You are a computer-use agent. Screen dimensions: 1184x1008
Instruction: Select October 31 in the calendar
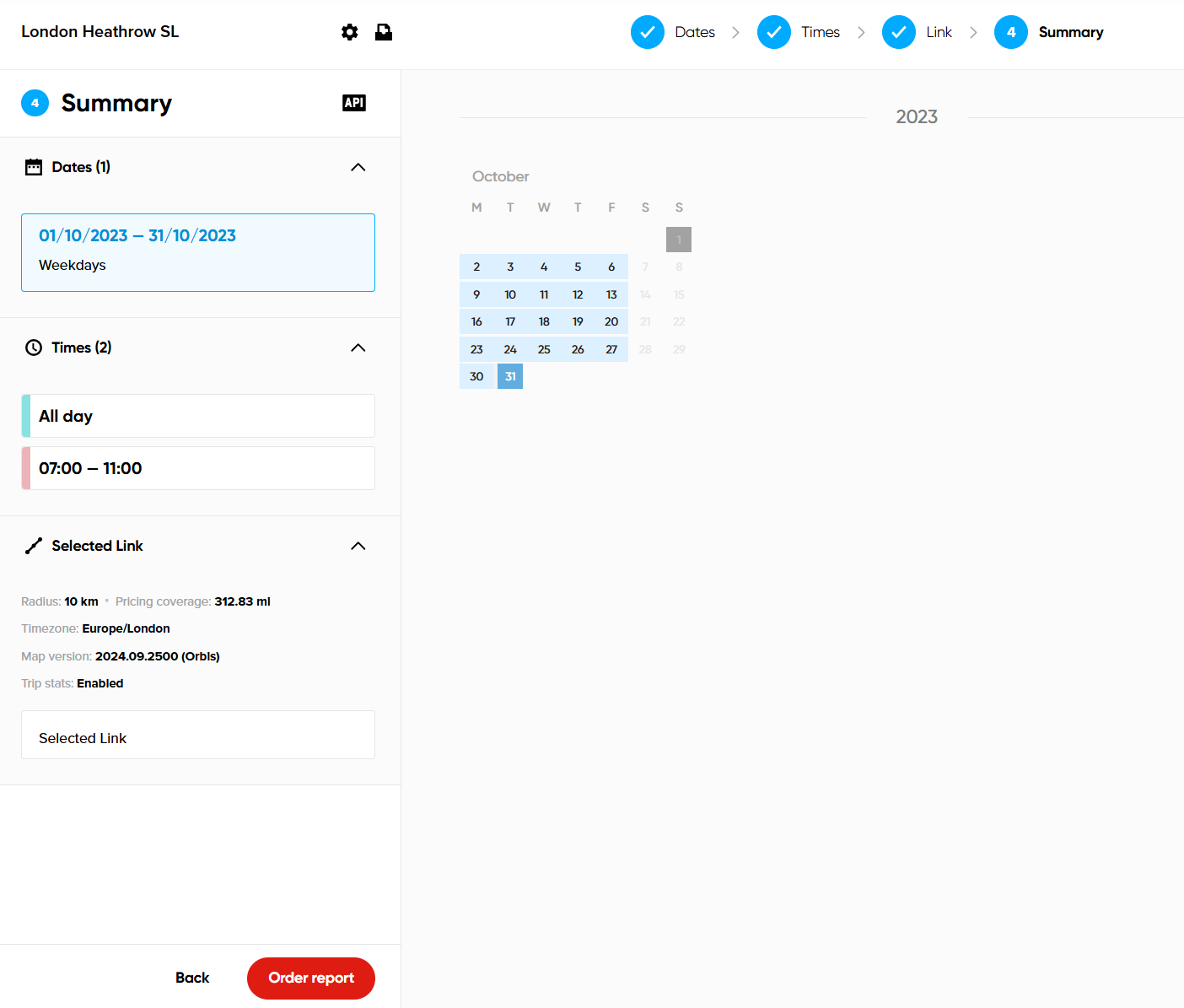[510, 376]
